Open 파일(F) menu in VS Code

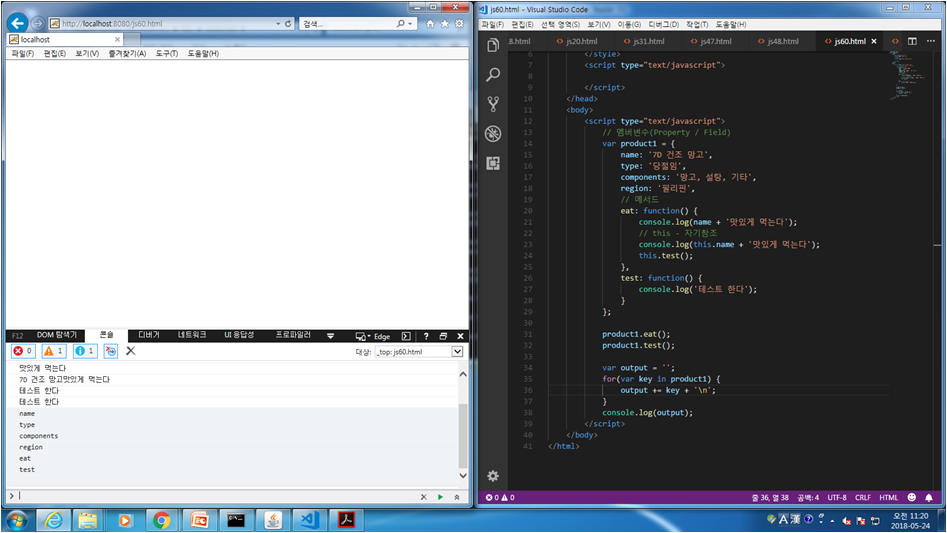click(x=493, y=24)
